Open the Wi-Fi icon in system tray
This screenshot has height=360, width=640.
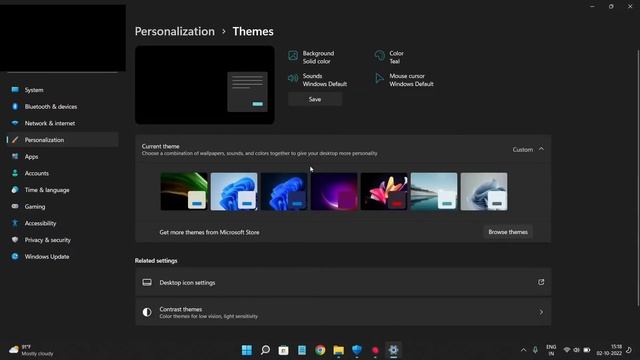tap(567, 350)
